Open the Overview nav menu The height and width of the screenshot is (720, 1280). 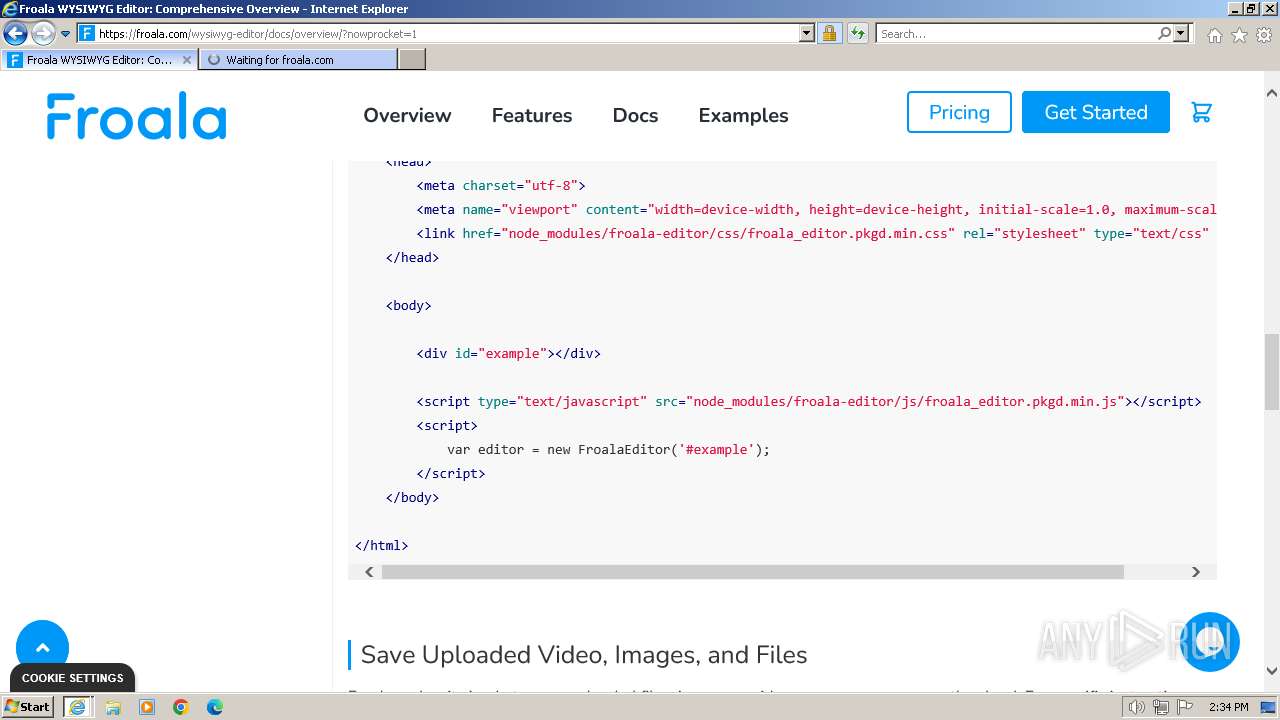pos(407,116)
